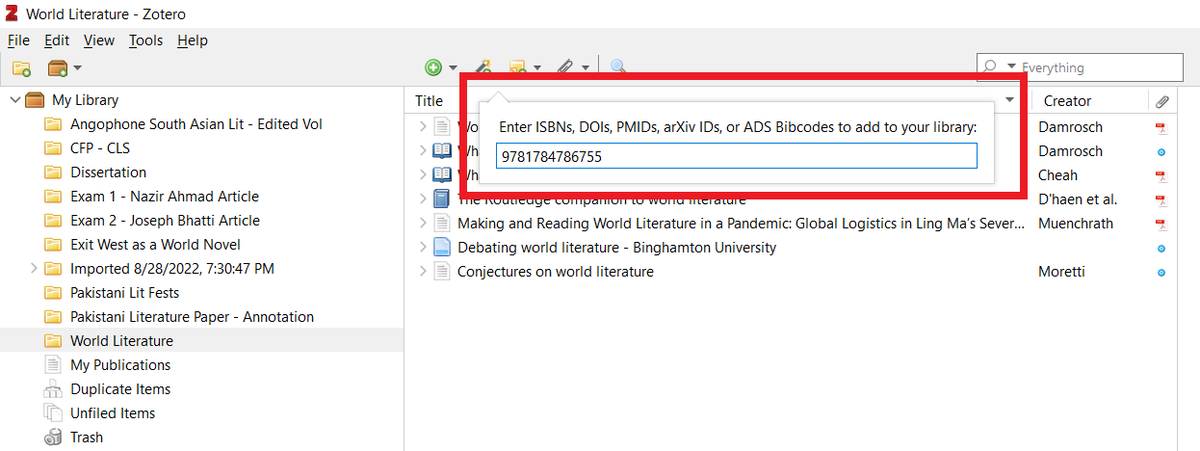The width and height of the screenshot is (1200, 451).
Task: Click article icon beside Making and Reading item
Action: click(442, 223)
